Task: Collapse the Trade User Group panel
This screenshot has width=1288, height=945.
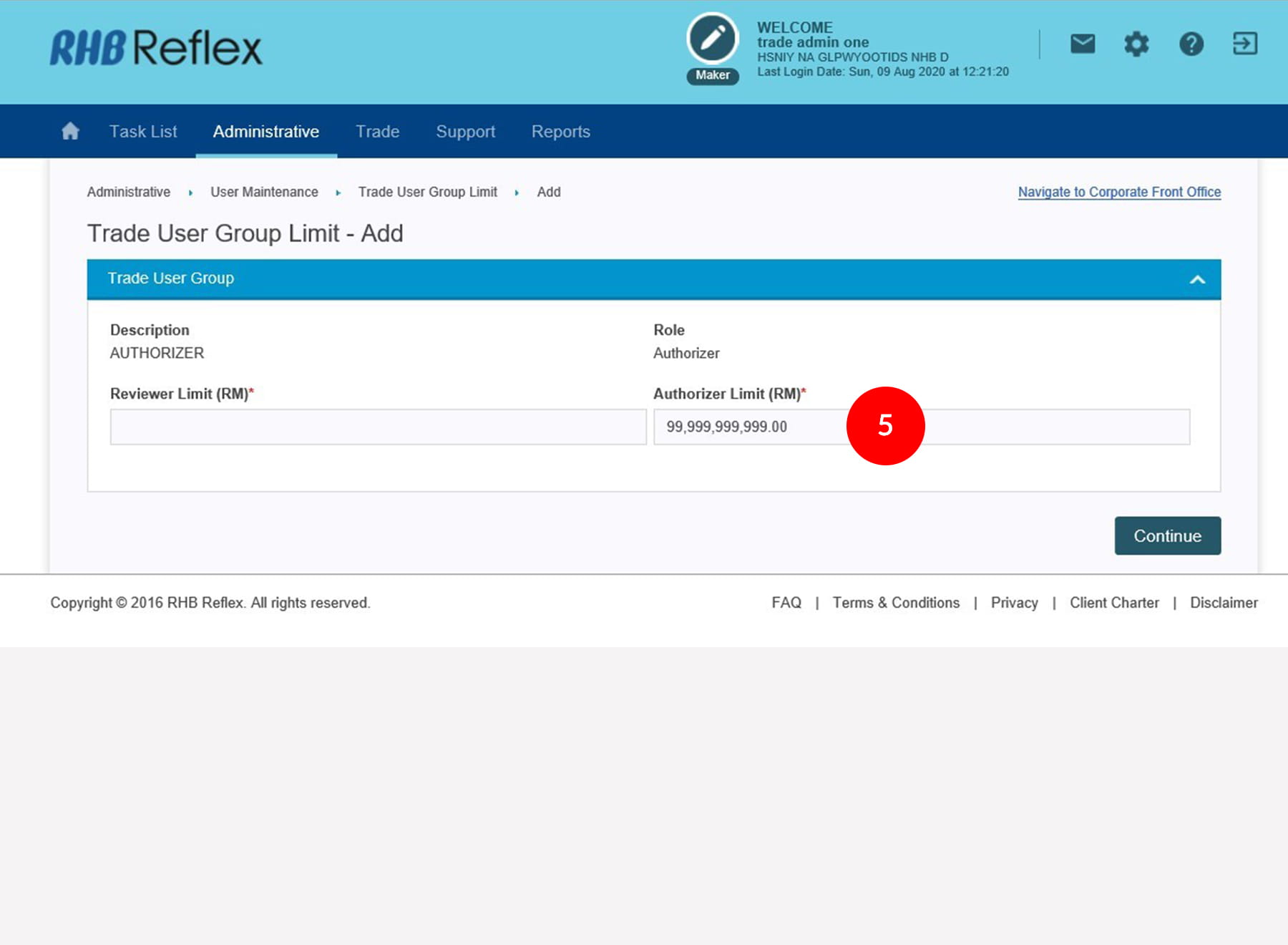Action: click(1197, 279)
